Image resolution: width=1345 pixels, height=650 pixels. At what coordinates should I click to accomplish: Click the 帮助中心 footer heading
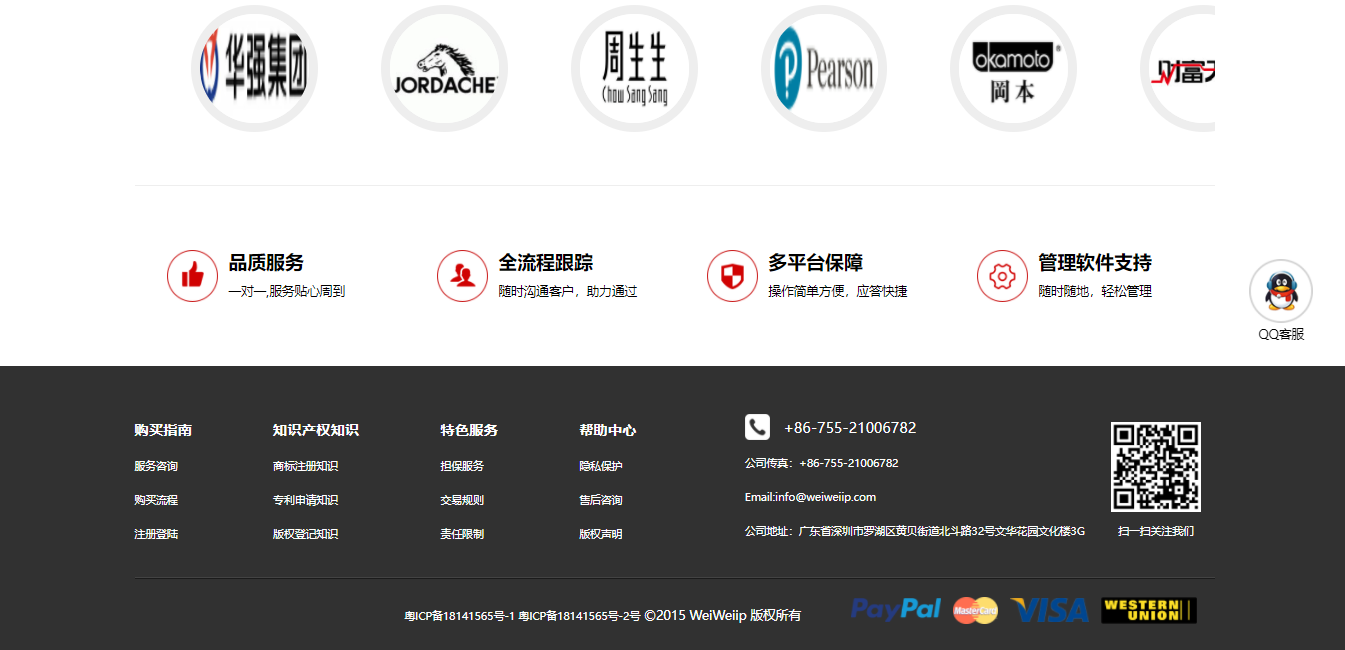click(x=607, y=430)
